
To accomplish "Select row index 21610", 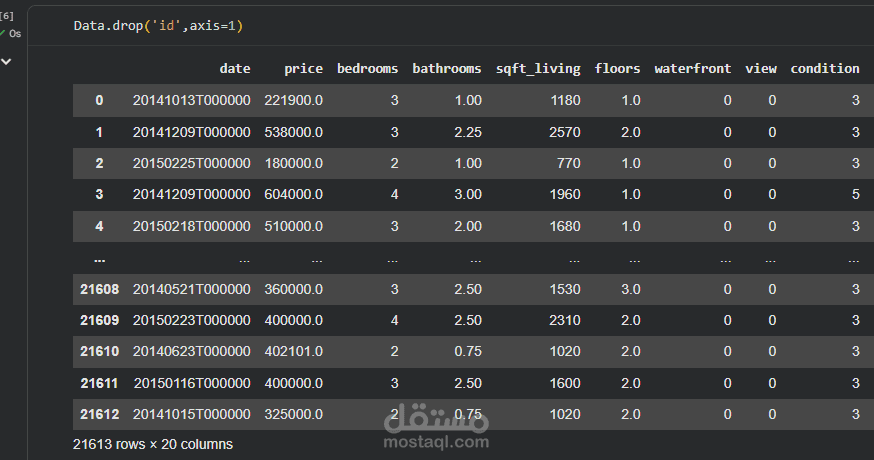I will click(99, 352).
